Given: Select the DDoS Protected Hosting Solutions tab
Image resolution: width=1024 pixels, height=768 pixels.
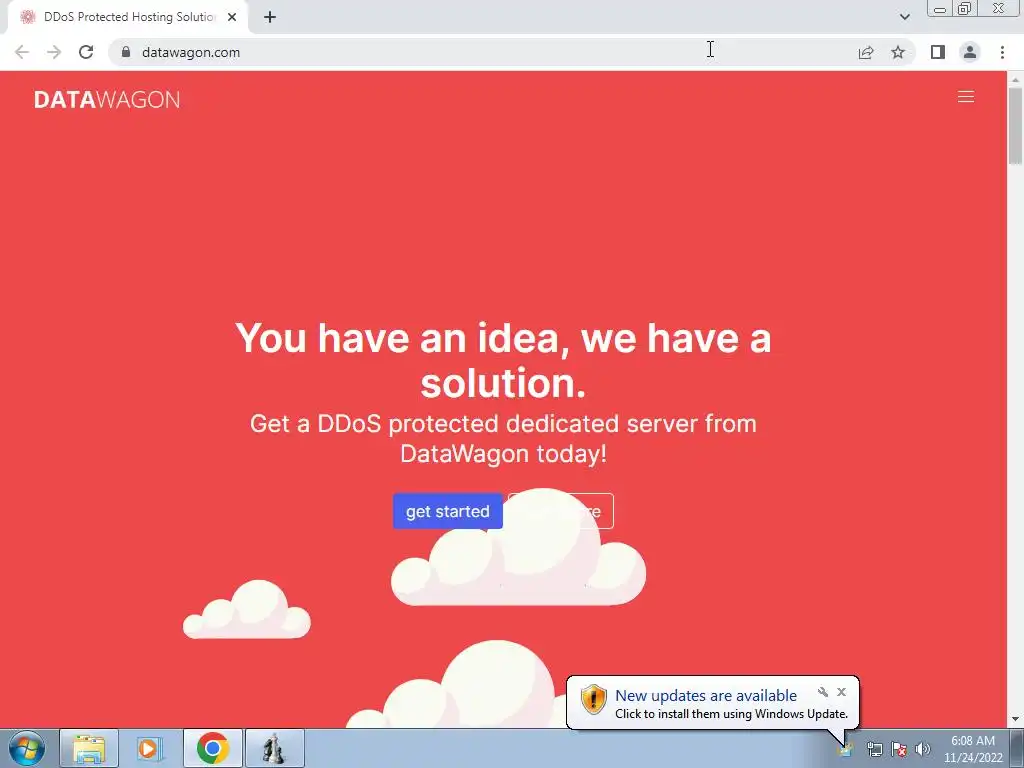Looking at the screenshot, I should coord(128,17).
